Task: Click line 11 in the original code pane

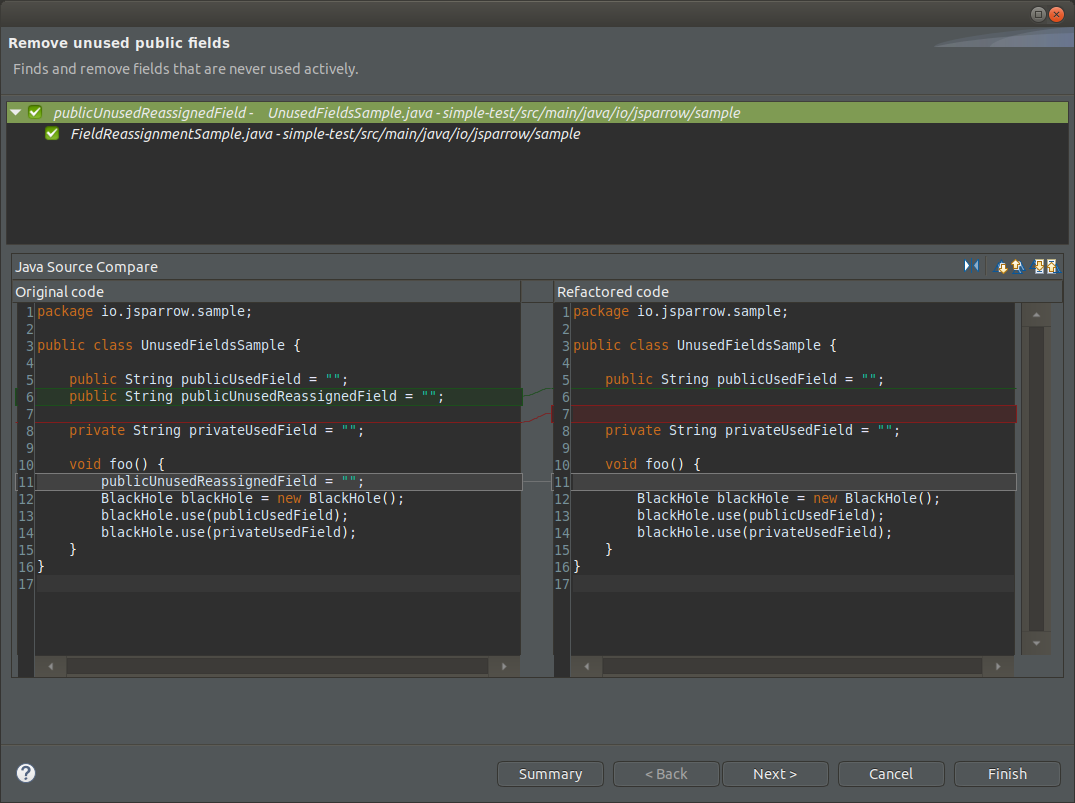Action: 232,482
